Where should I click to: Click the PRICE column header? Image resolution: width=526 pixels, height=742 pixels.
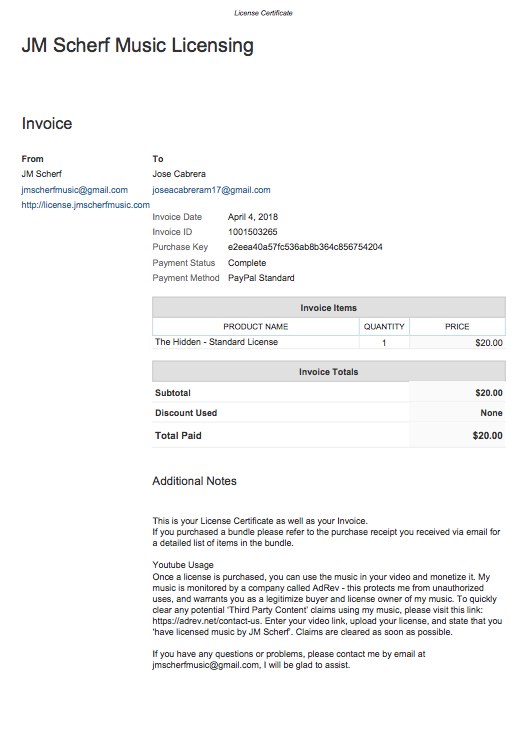tap(457, 327)
